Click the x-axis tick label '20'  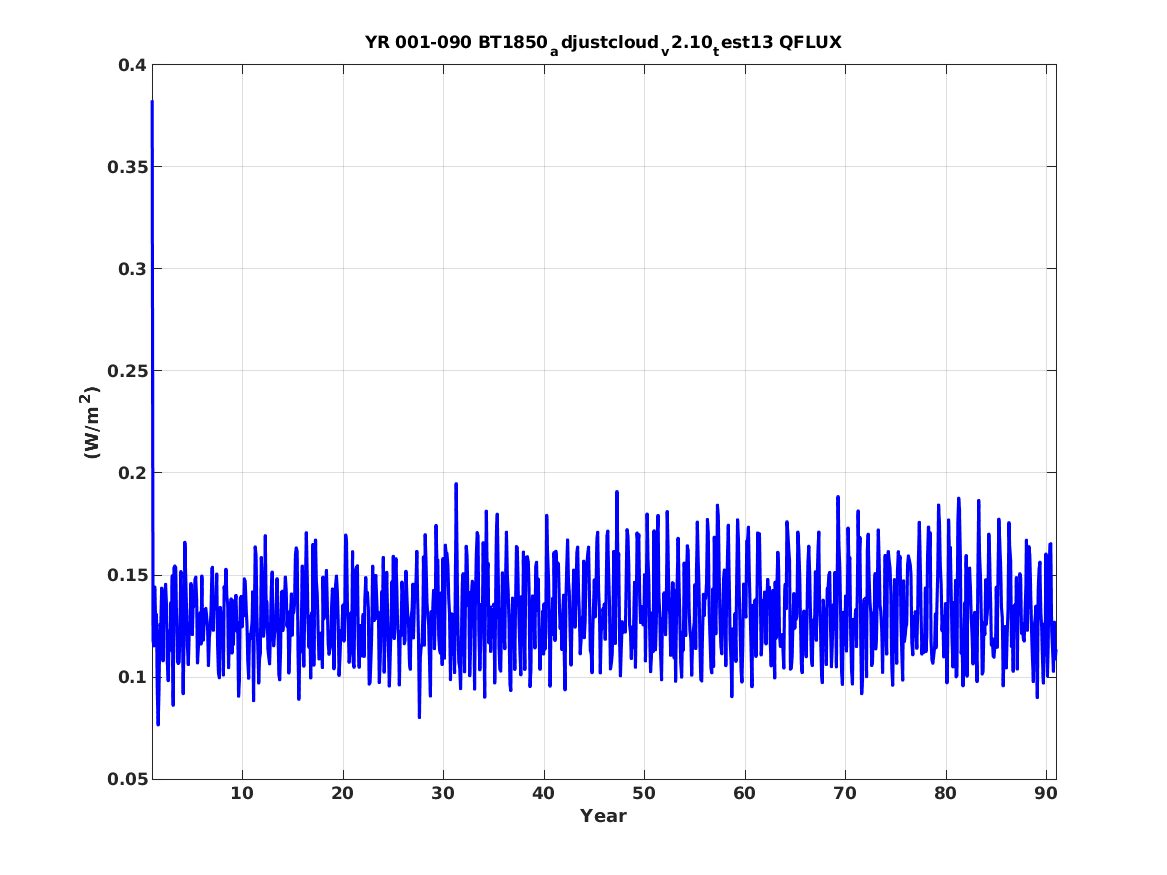point(342,794)
